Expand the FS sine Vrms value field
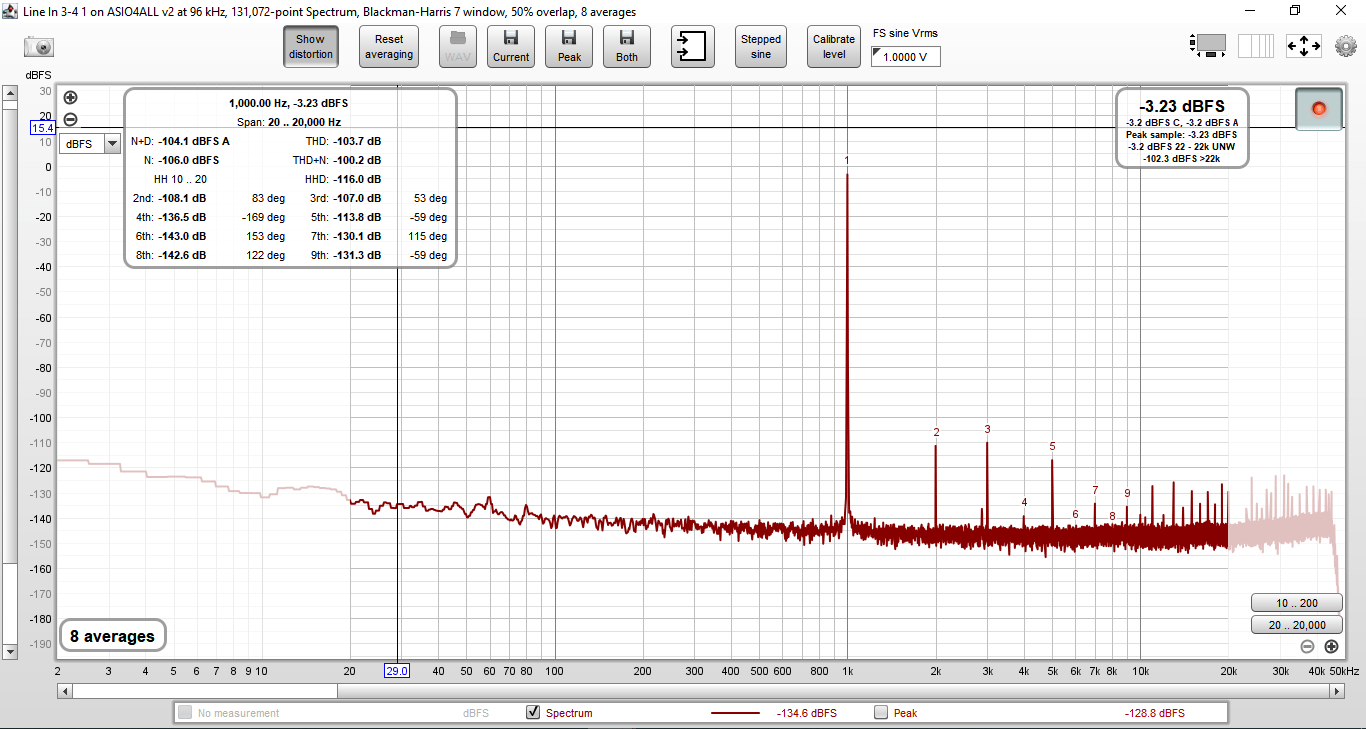 point(906,57)
